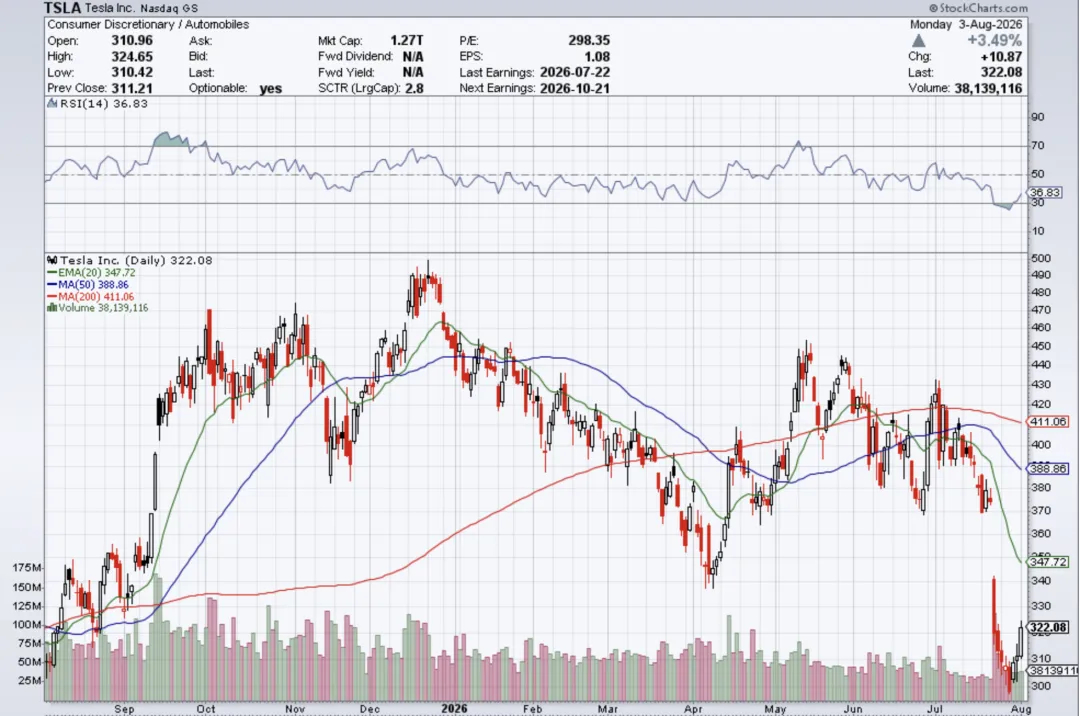Click the Ask label

point(200,41)
